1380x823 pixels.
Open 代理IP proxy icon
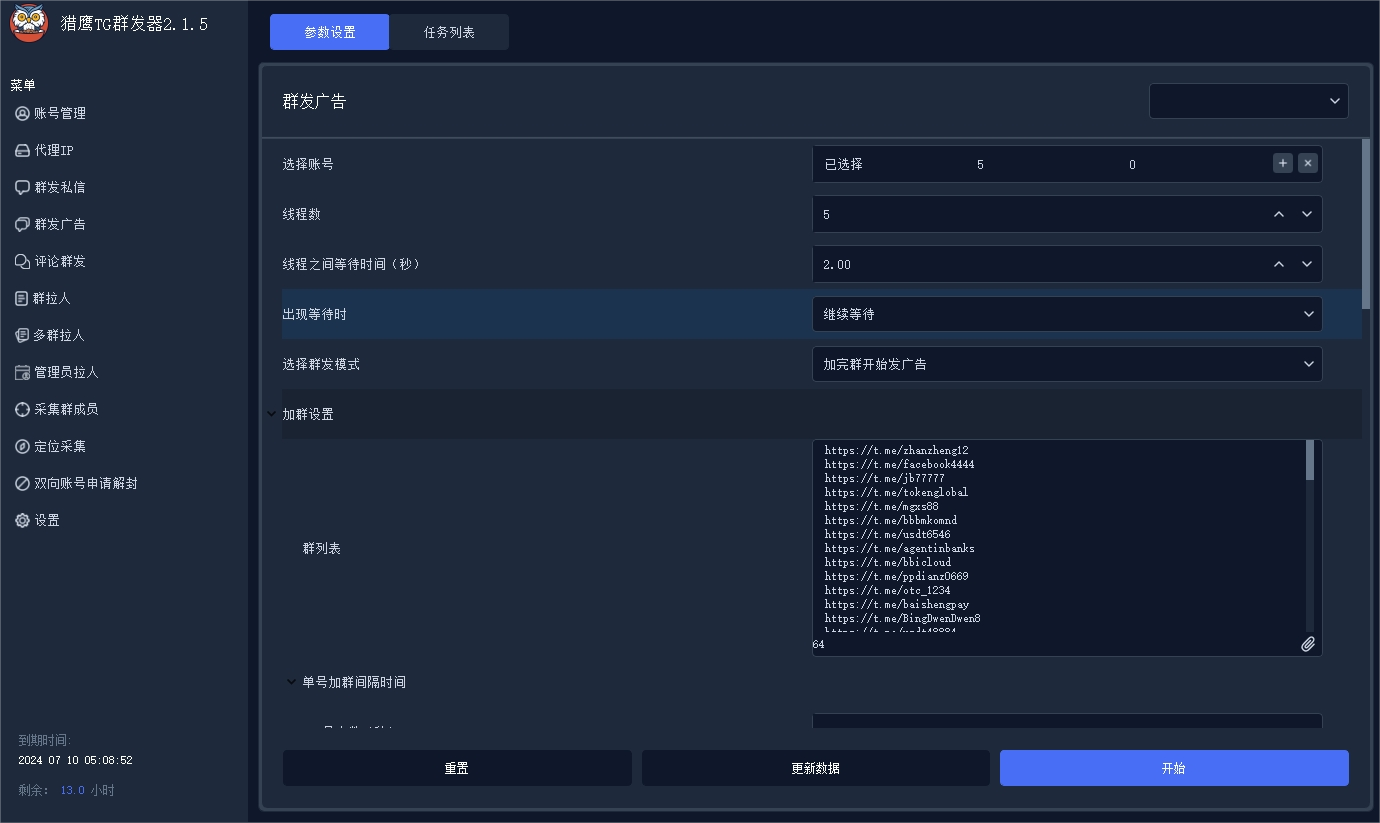coord(22,150)
